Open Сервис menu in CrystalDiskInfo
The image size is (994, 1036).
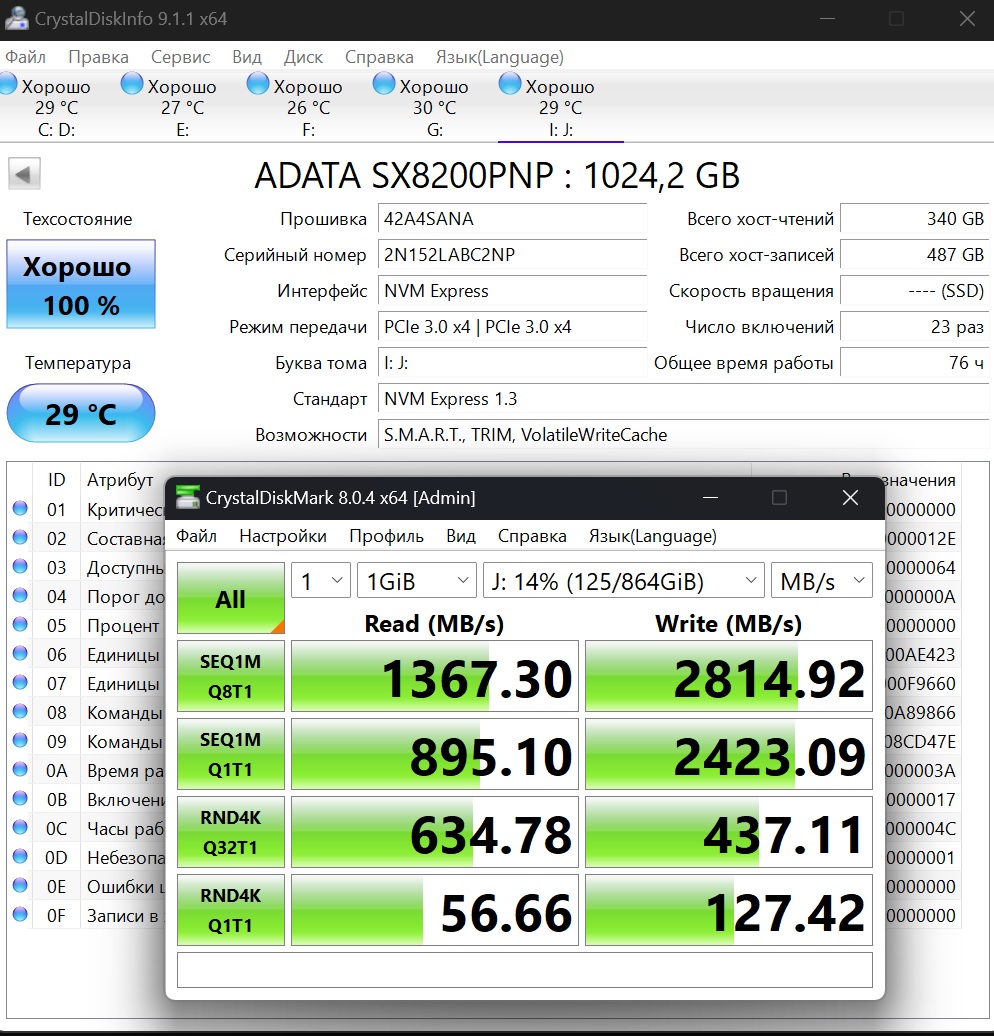(x=180, y=57)
